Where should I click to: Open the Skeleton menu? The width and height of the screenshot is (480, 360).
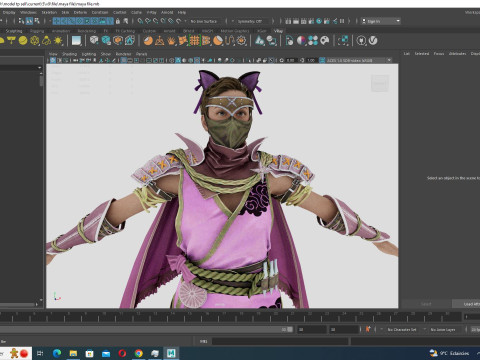click(49, 12)
